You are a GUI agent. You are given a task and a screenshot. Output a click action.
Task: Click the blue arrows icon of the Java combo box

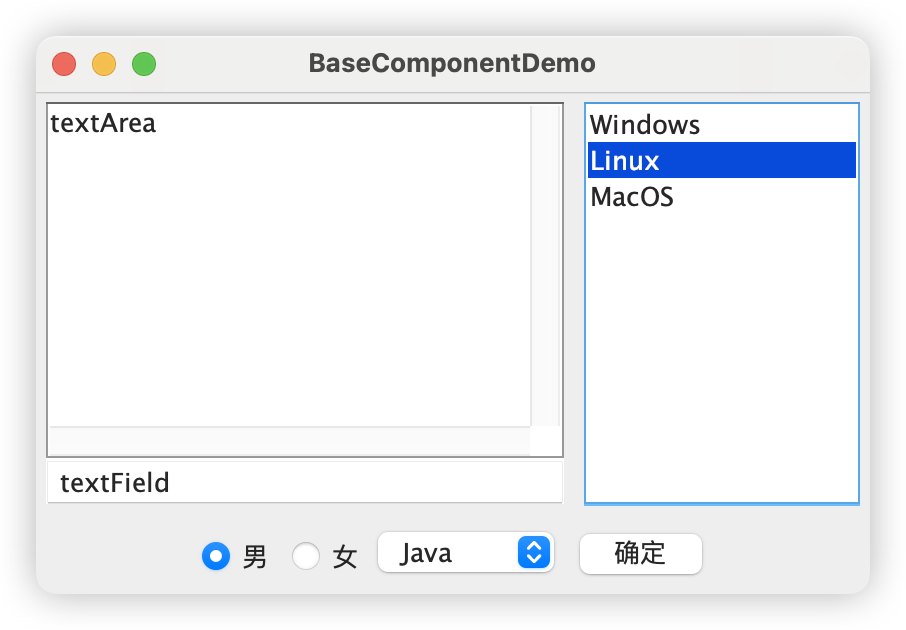534,553
